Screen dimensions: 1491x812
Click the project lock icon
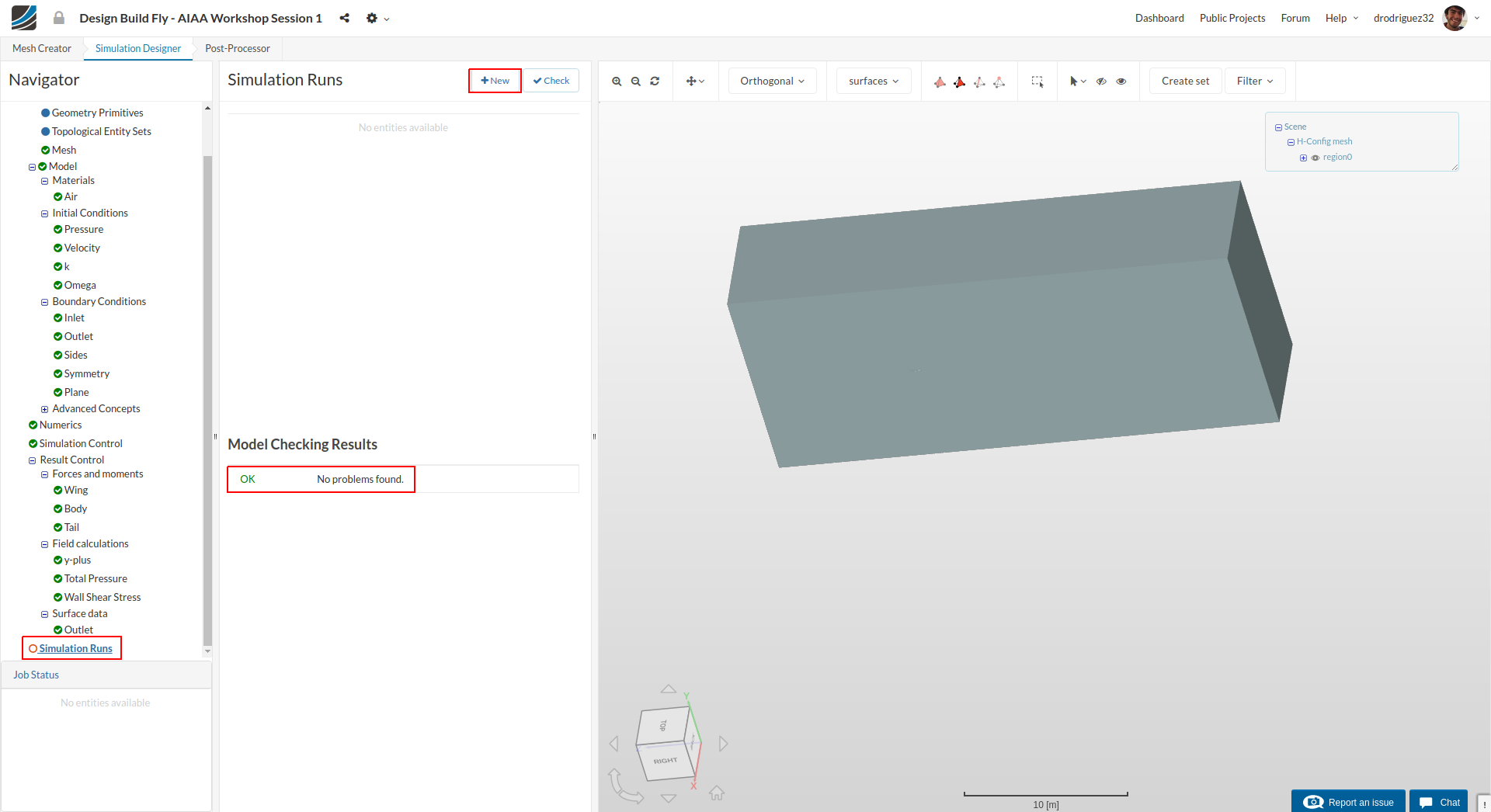coord(59,18)
